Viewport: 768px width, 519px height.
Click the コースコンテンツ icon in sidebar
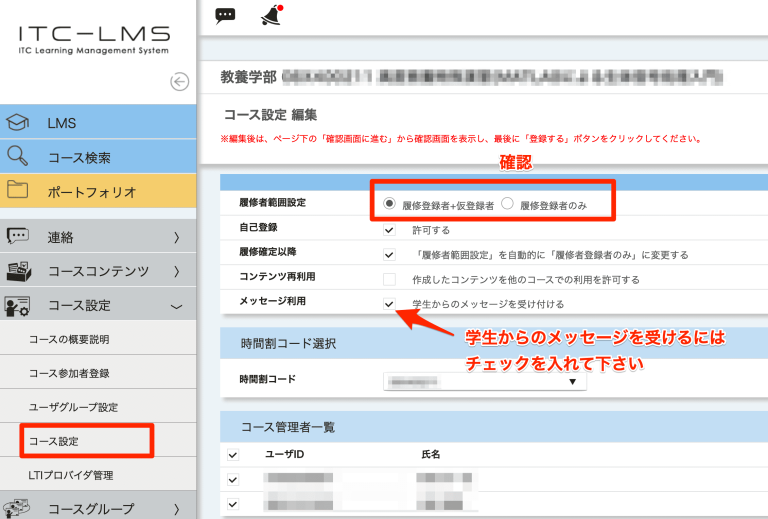[18, 271]
